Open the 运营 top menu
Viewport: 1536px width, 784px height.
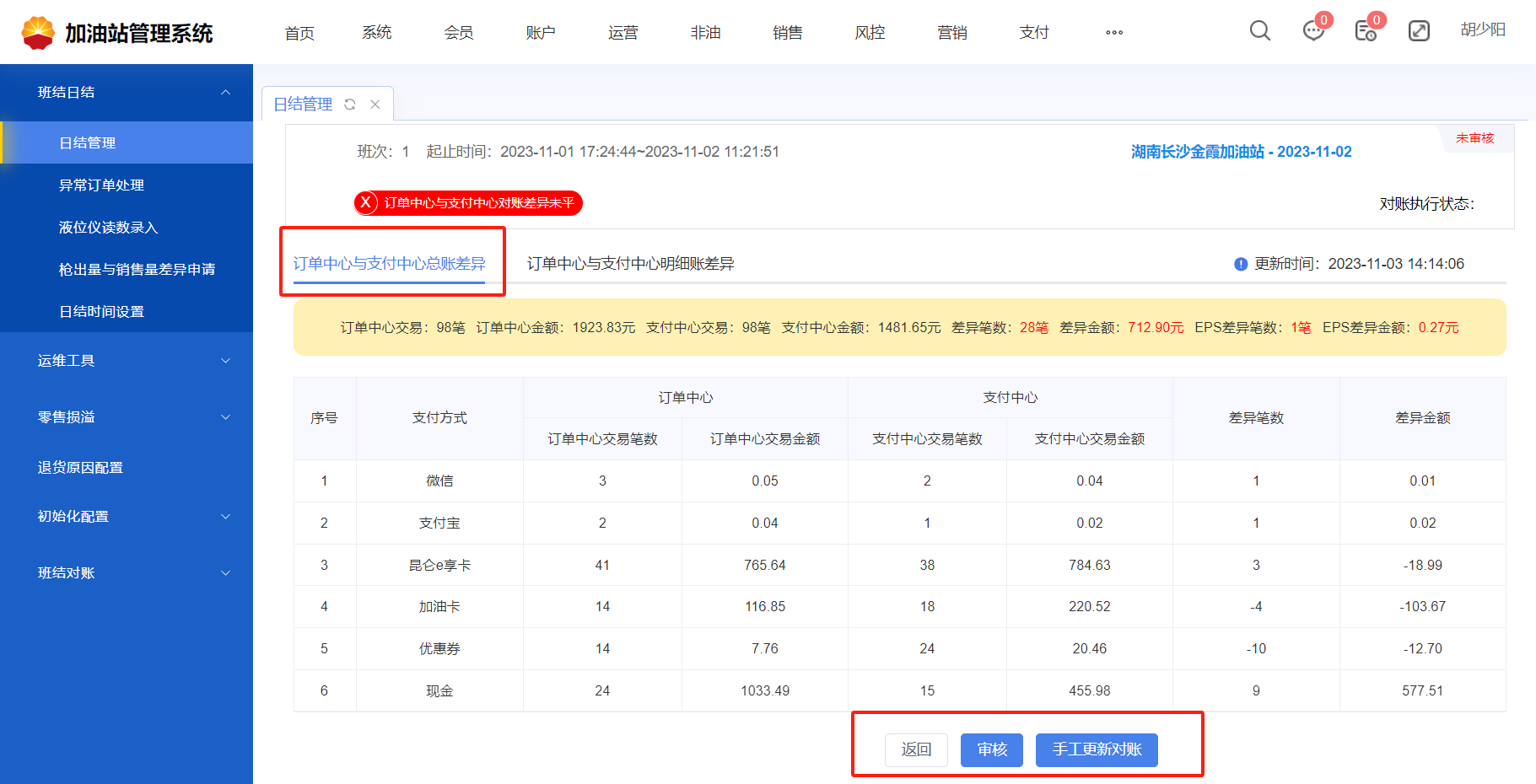click(x=622, y=33)
